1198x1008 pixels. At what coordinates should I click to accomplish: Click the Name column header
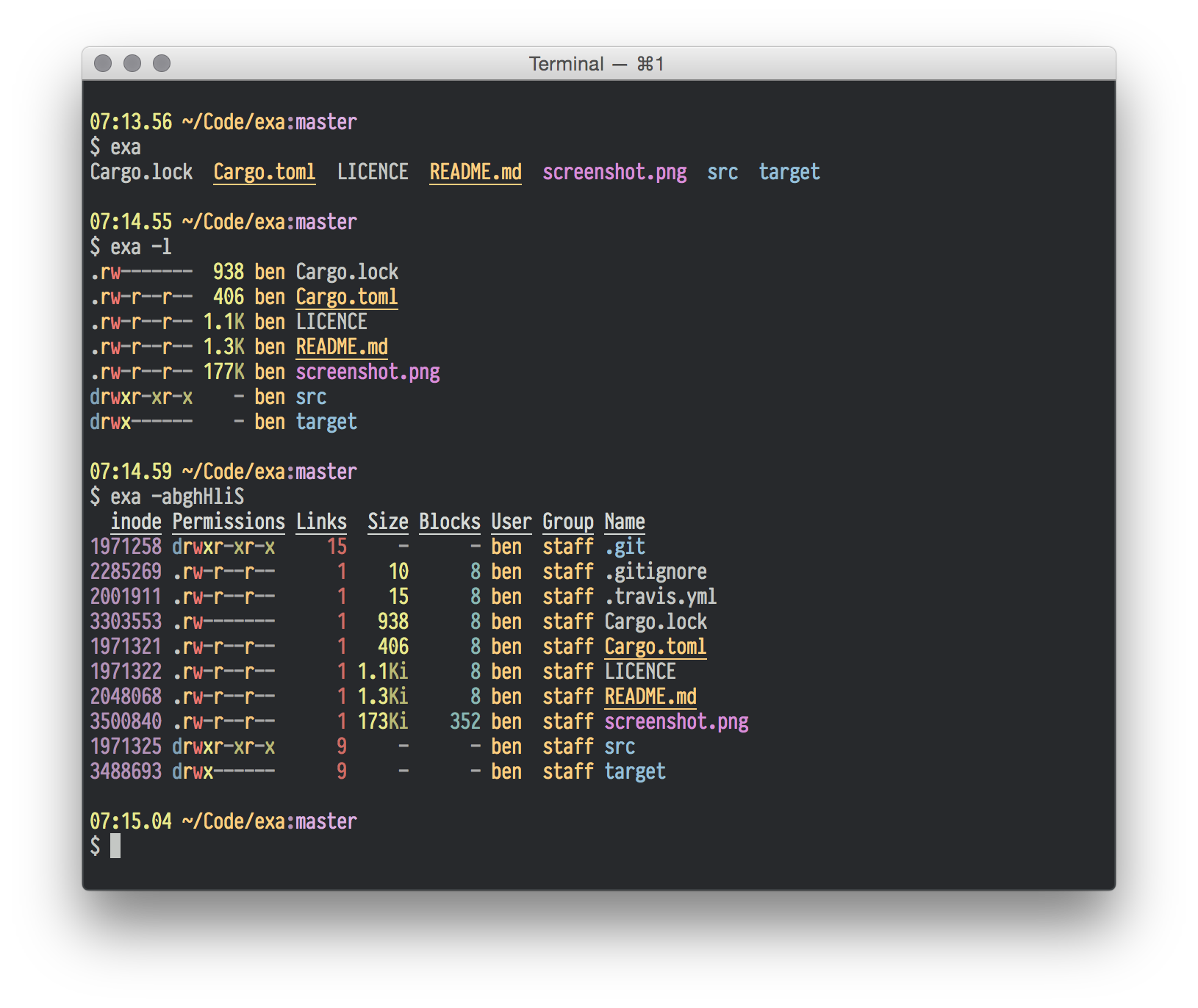point(625,522)
